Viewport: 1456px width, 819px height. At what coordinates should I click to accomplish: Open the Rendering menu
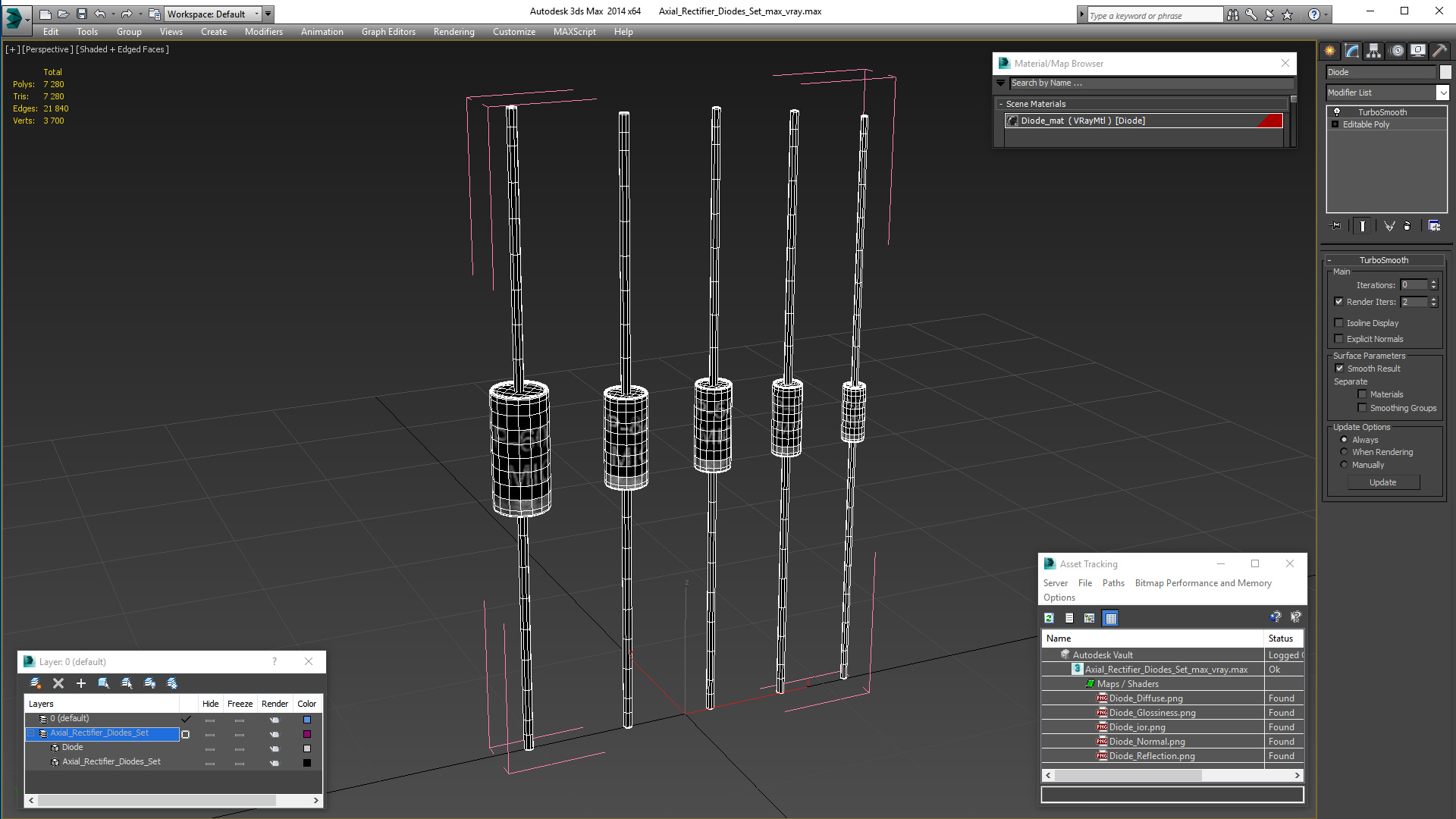[x=453, y=32]
